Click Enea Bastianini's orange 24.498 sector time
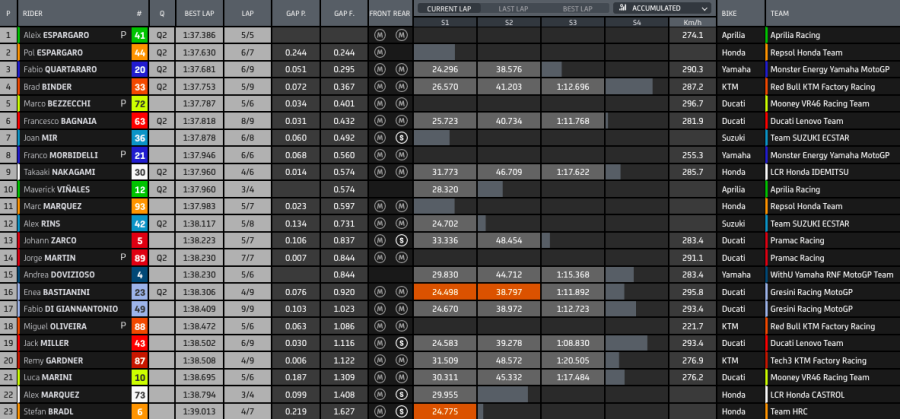900x419 pixels. [x=445, y=292]
